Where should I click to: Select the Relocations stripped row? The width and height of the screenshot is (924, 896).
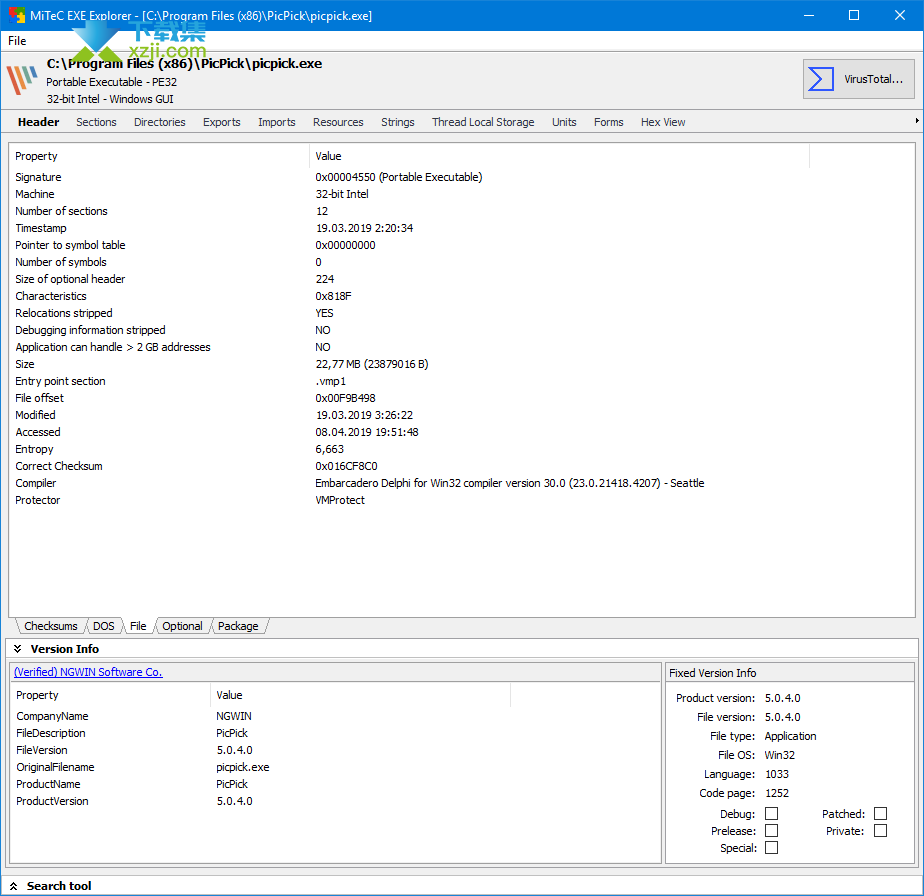461,313
